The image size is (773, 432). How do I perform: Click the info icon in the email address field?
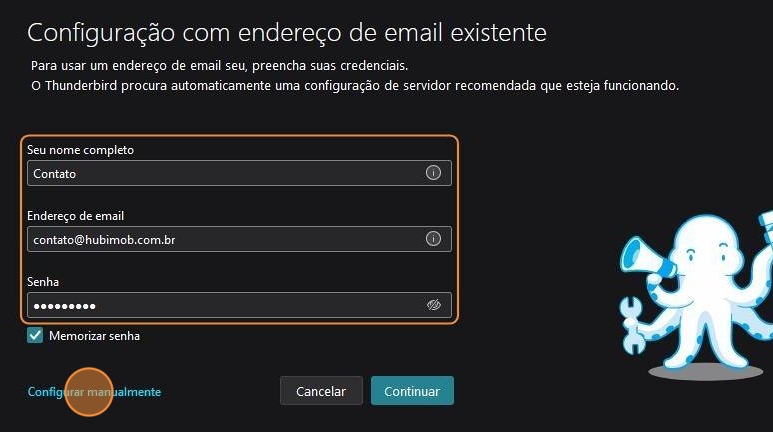[433, 239]
